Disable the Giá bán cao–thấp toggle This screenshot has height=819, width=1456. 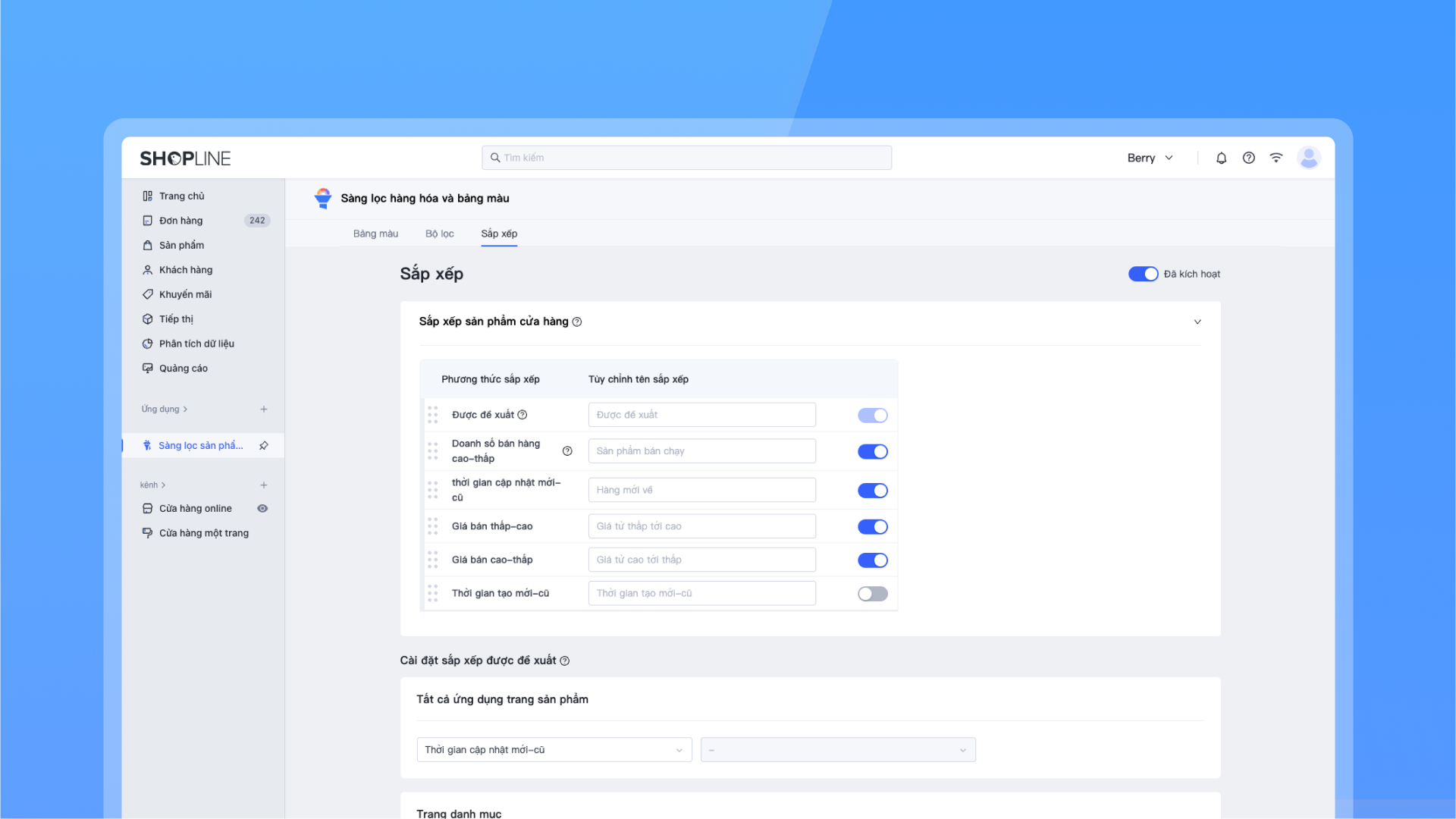[x=872, y=560]
